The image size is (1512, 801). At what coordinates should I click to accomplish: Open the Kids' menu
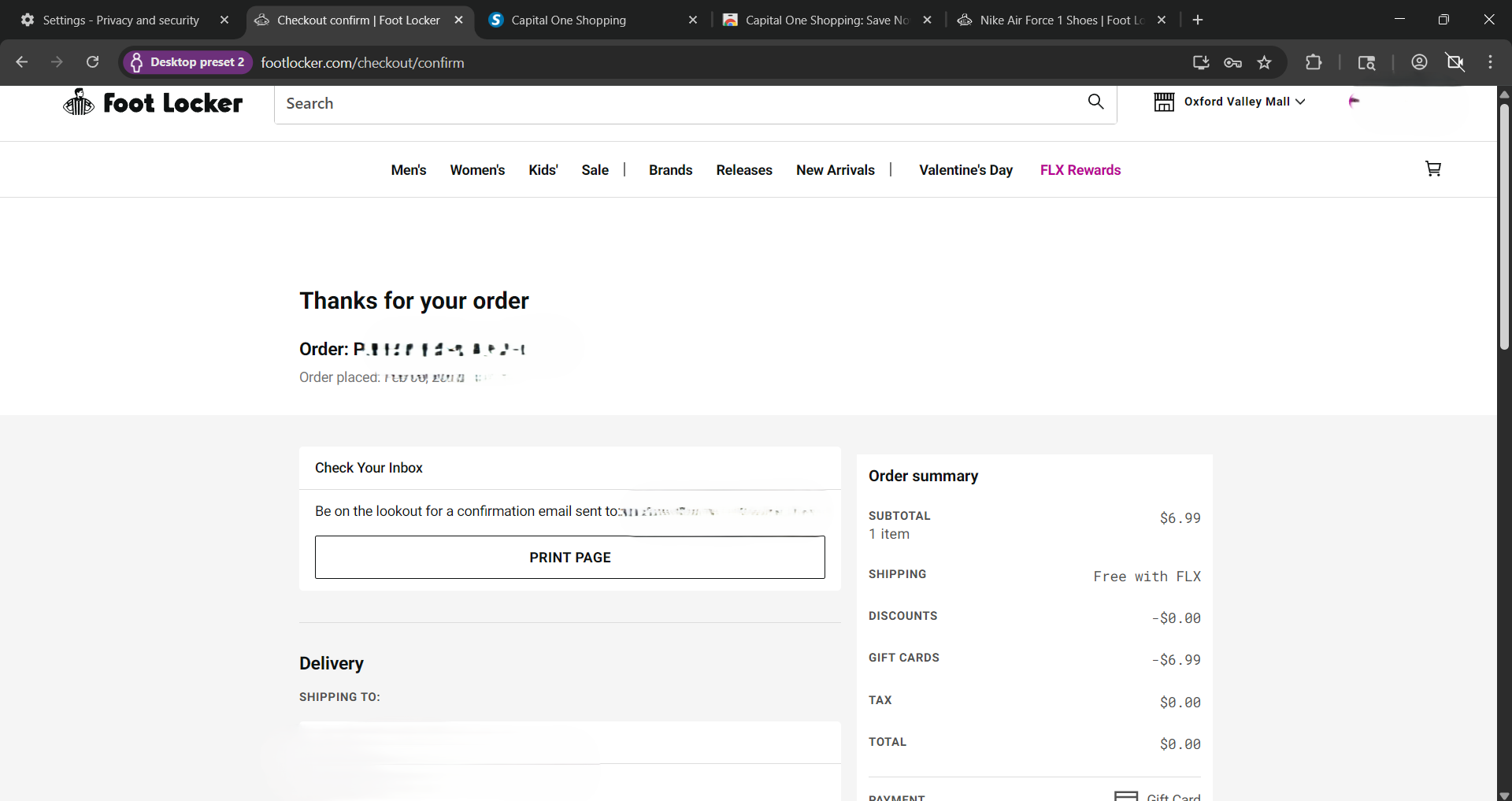tap(543, 170)
